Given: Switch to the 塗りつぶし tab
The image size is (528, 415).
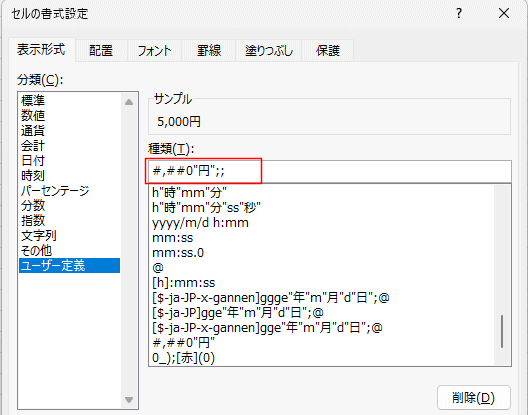Looking at the screenshot, I should point(268,51).
